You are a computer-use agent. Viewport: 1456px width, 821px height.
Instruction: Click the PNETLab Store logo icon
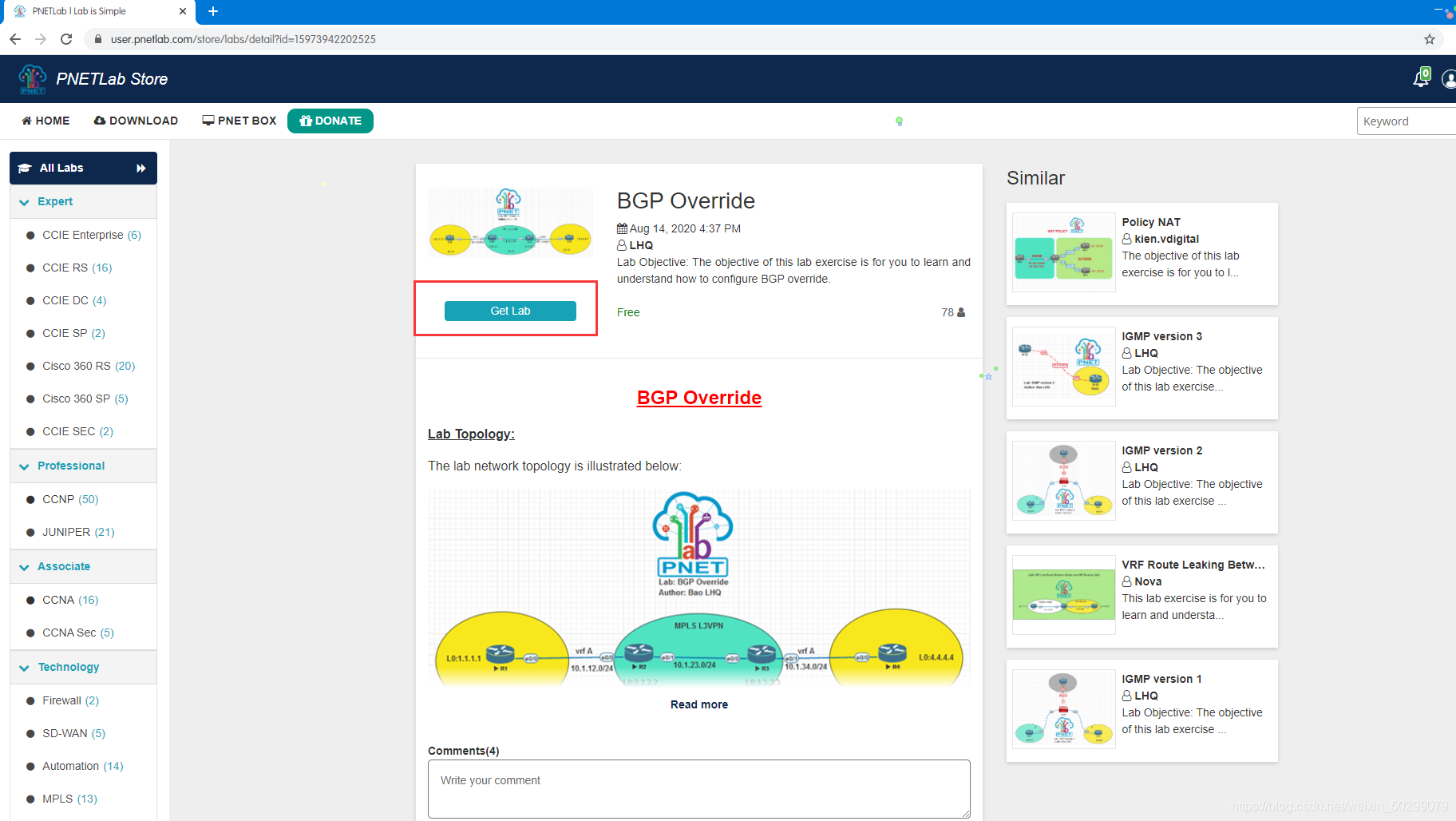click(x=33, y=79)
